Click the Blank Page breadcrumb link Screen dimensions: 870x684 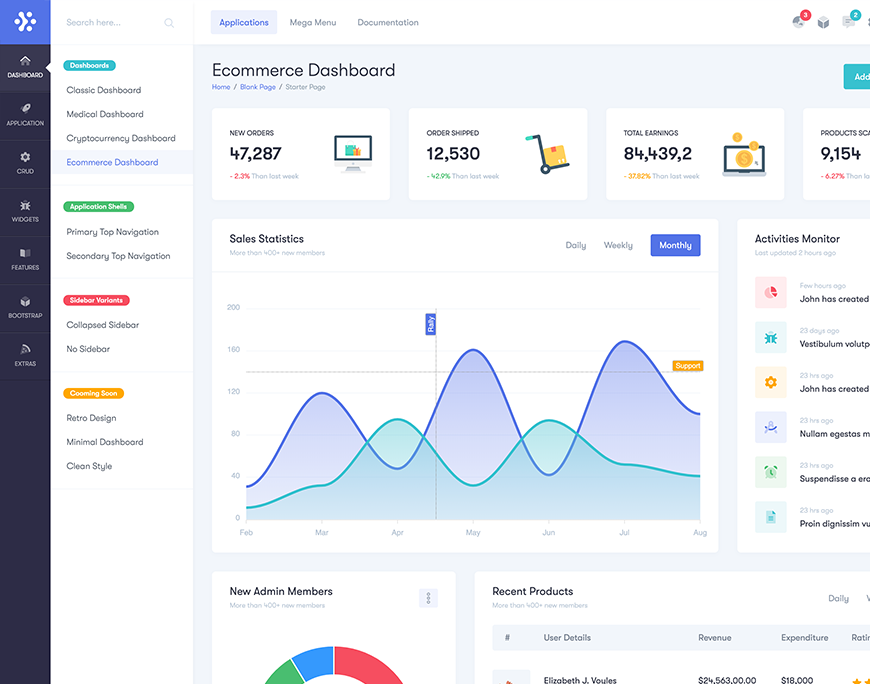pyautogui.click(x=258, y=87)
